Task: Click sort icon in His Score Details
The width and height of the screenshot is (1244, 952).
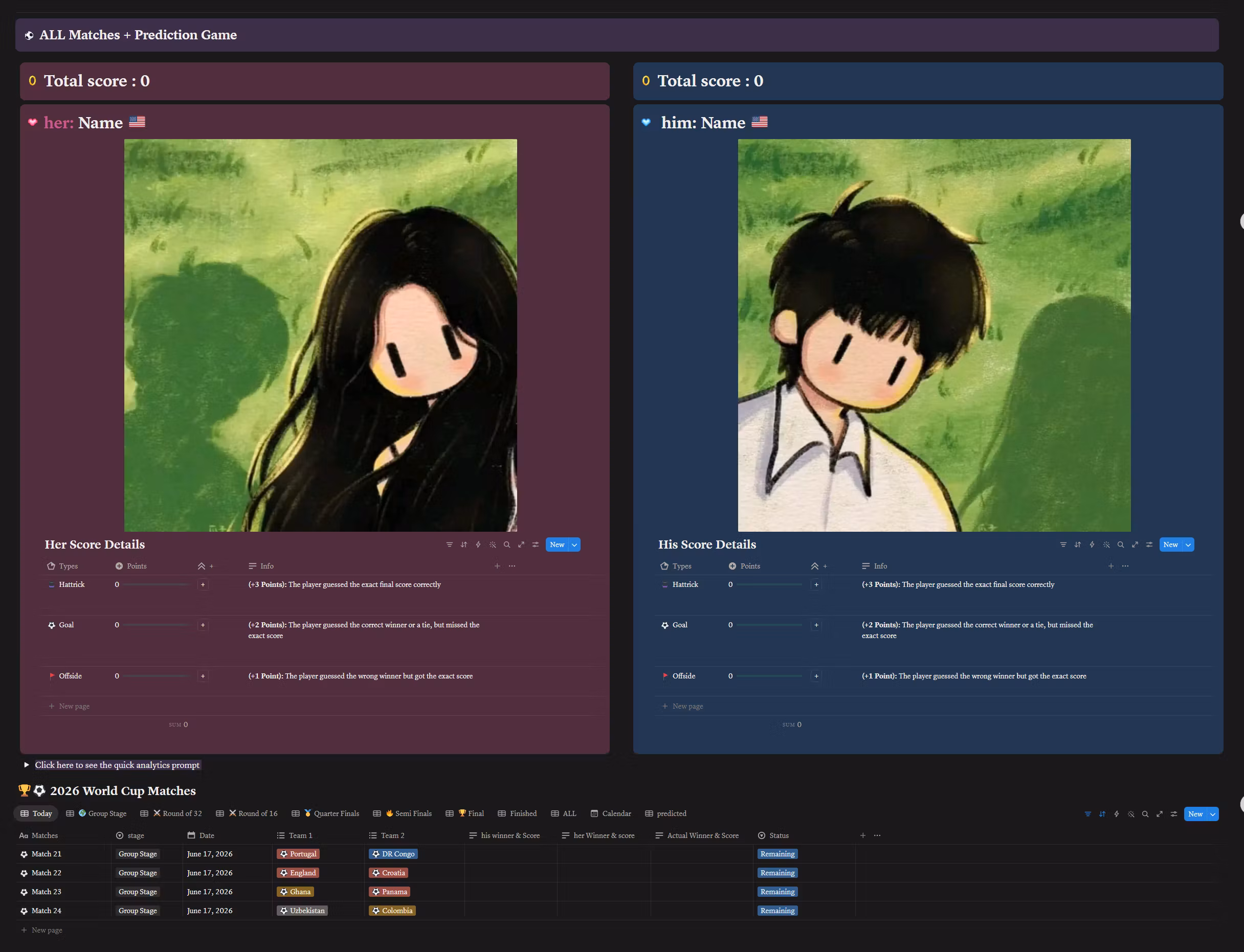Action: click(x=1077, y=545)
